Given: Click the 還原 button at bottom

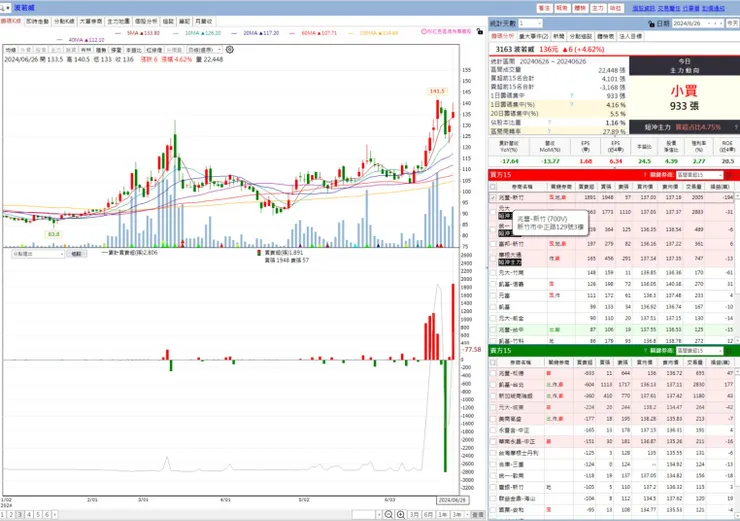Looking at the screenshot, I should (478, 514).
